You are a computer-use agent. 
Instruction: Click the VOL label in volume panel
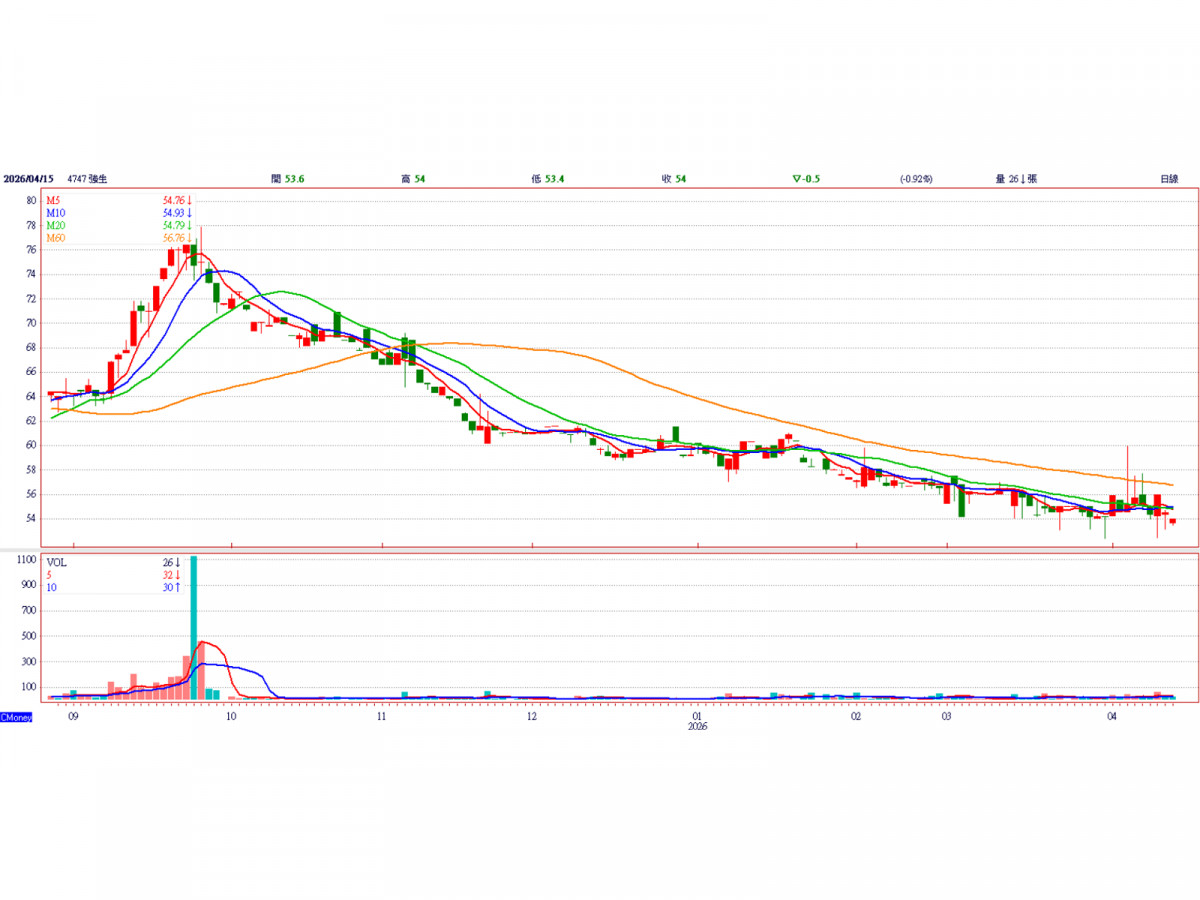tap(57, 562)
